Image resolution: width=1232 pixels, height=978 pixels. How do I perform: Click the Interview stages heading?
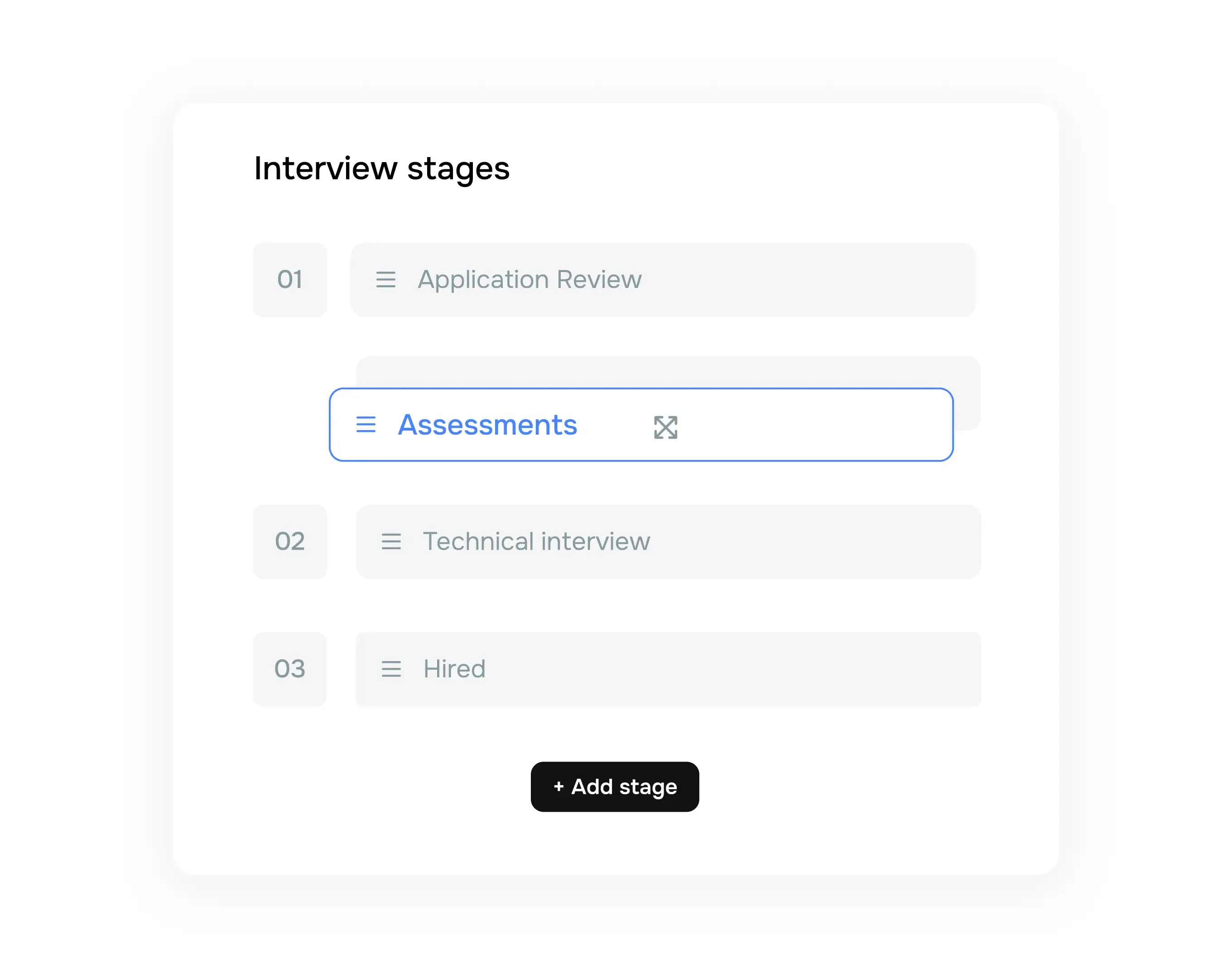[x=382, y=168]
